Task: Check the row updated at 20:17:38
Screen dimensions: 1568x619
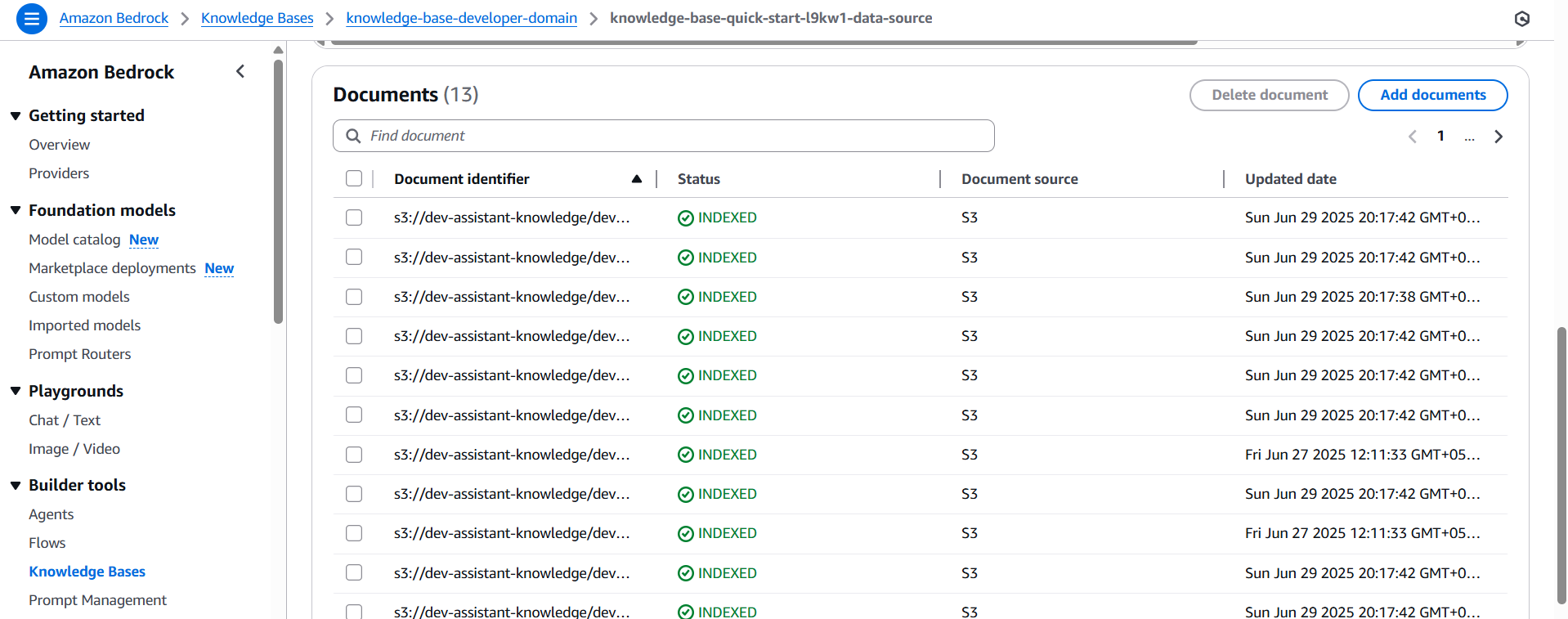Action: [x=354, y=297]
